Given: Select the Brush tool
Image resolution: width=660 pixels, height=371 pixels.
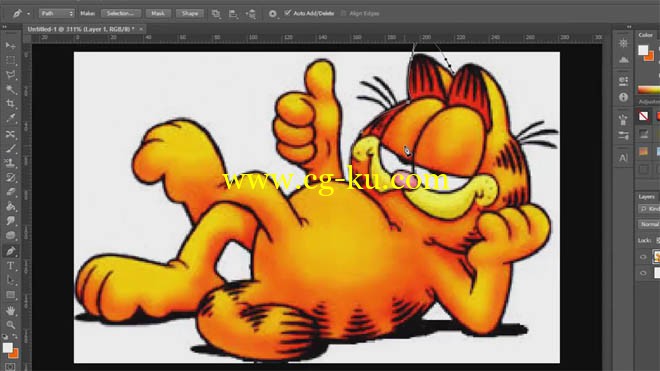Looking at the screenshot, I should (11, 148).
